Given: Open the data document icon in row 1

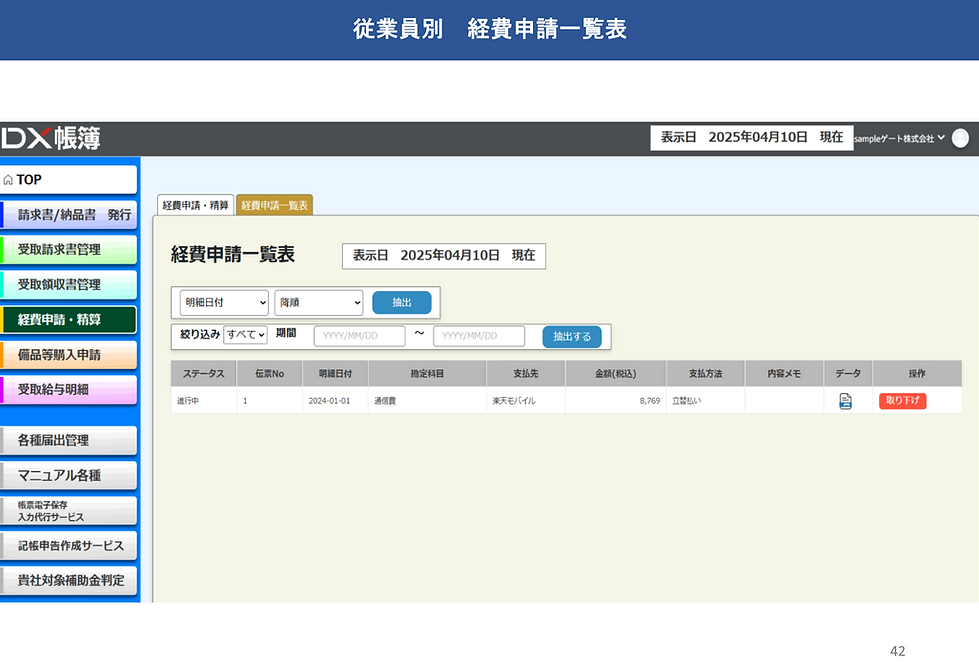Looking at the screenshot, I should pyautogui.click(x=845, y=401).
